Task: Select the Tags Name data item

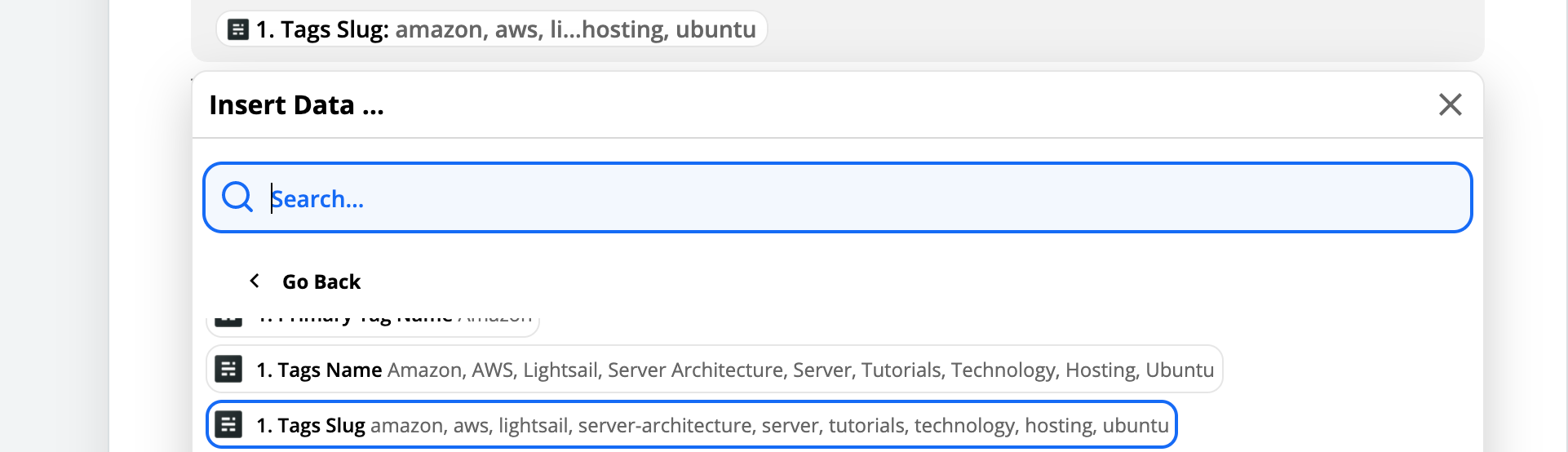Action: coord(714,369)
